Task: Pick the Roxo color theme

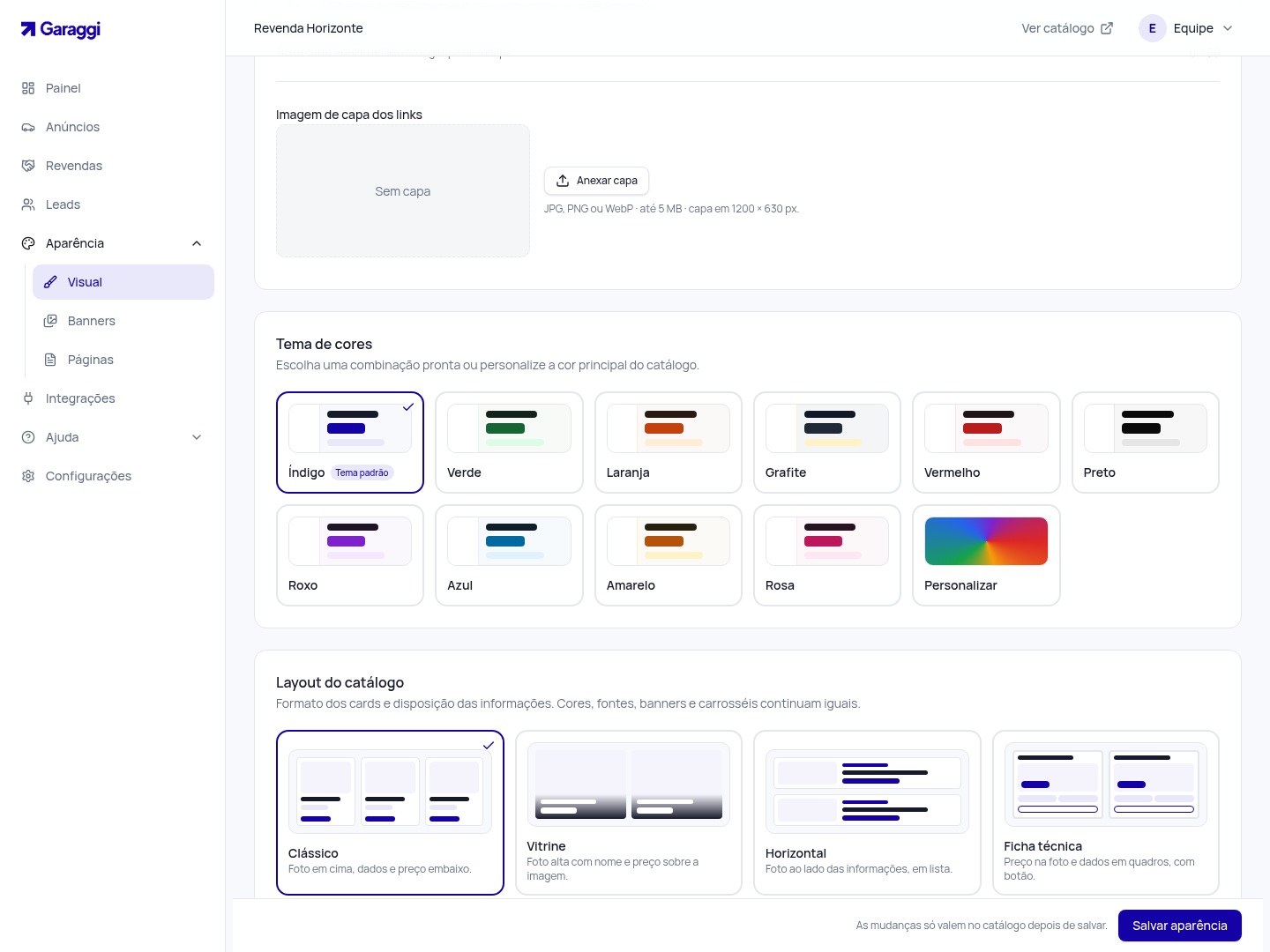Action: pyautogui.click(x=350, y=555)
